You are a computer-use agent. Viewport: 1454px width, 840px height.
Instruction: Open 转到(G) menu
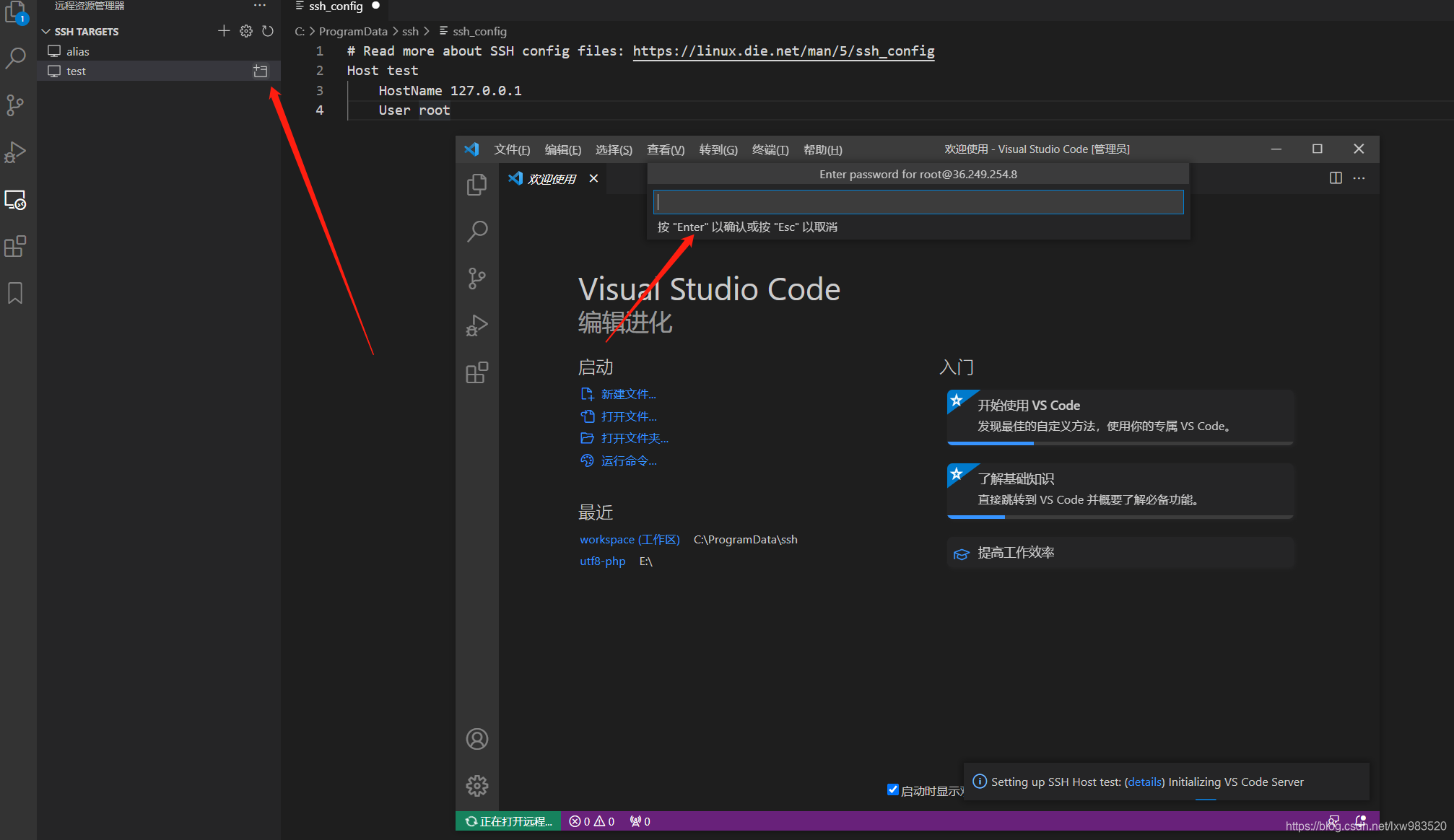[x=718, y=149]
